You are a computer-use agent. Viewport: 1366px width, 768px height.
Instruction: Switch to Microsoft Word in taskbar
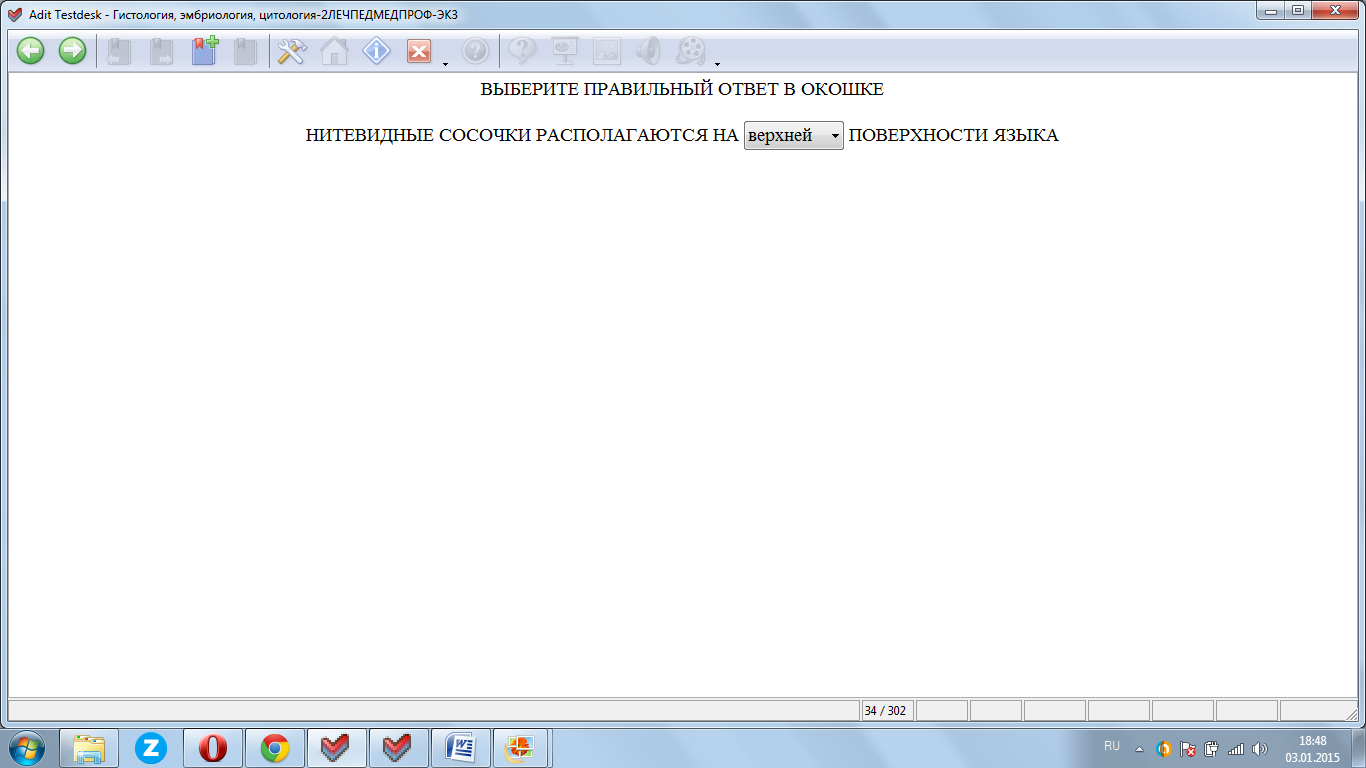[x=460, y=748]
